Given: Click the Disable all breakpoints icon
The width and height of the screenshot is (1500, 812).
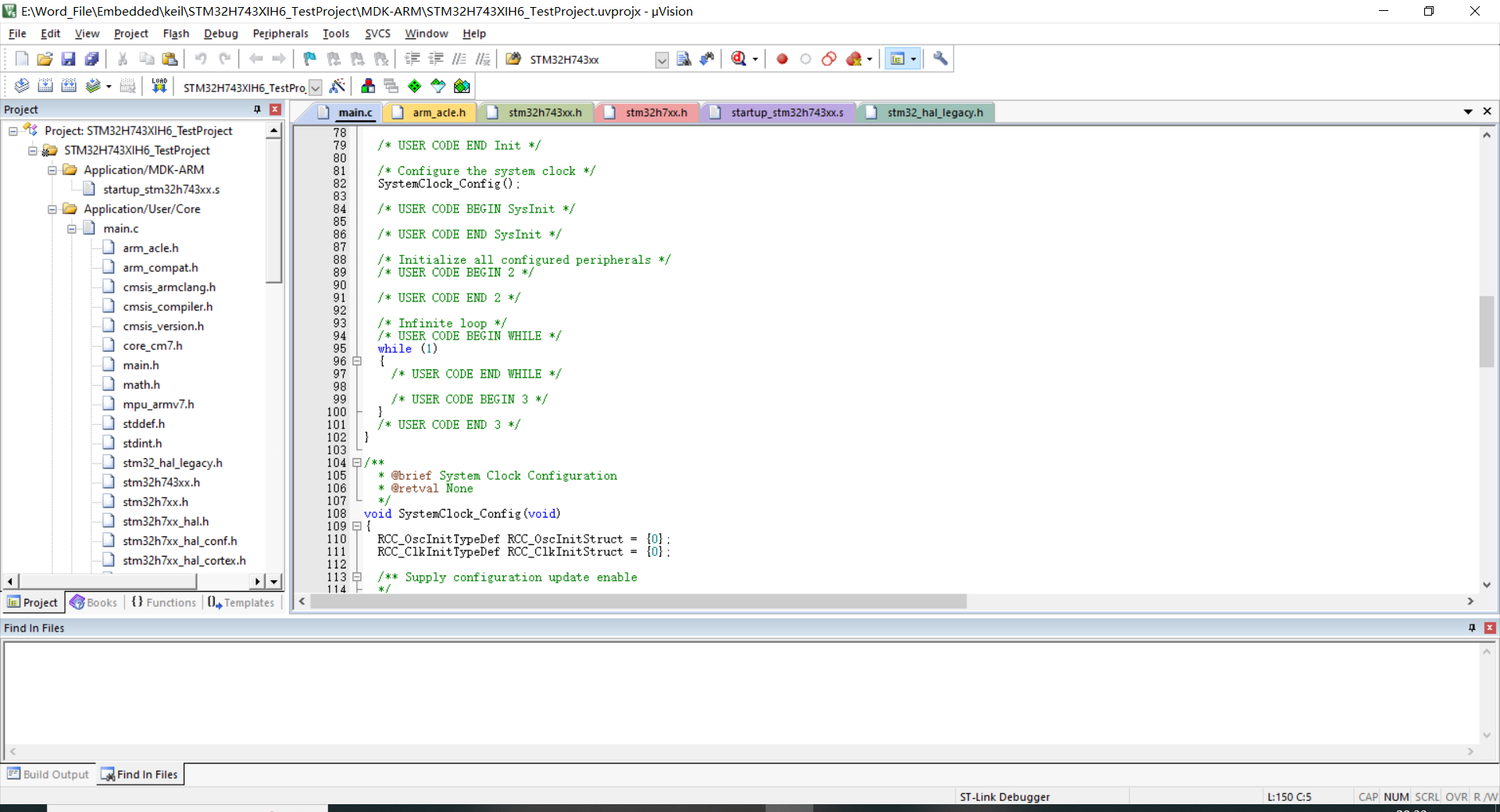Looking at the screenshot, I should (830, 59).
